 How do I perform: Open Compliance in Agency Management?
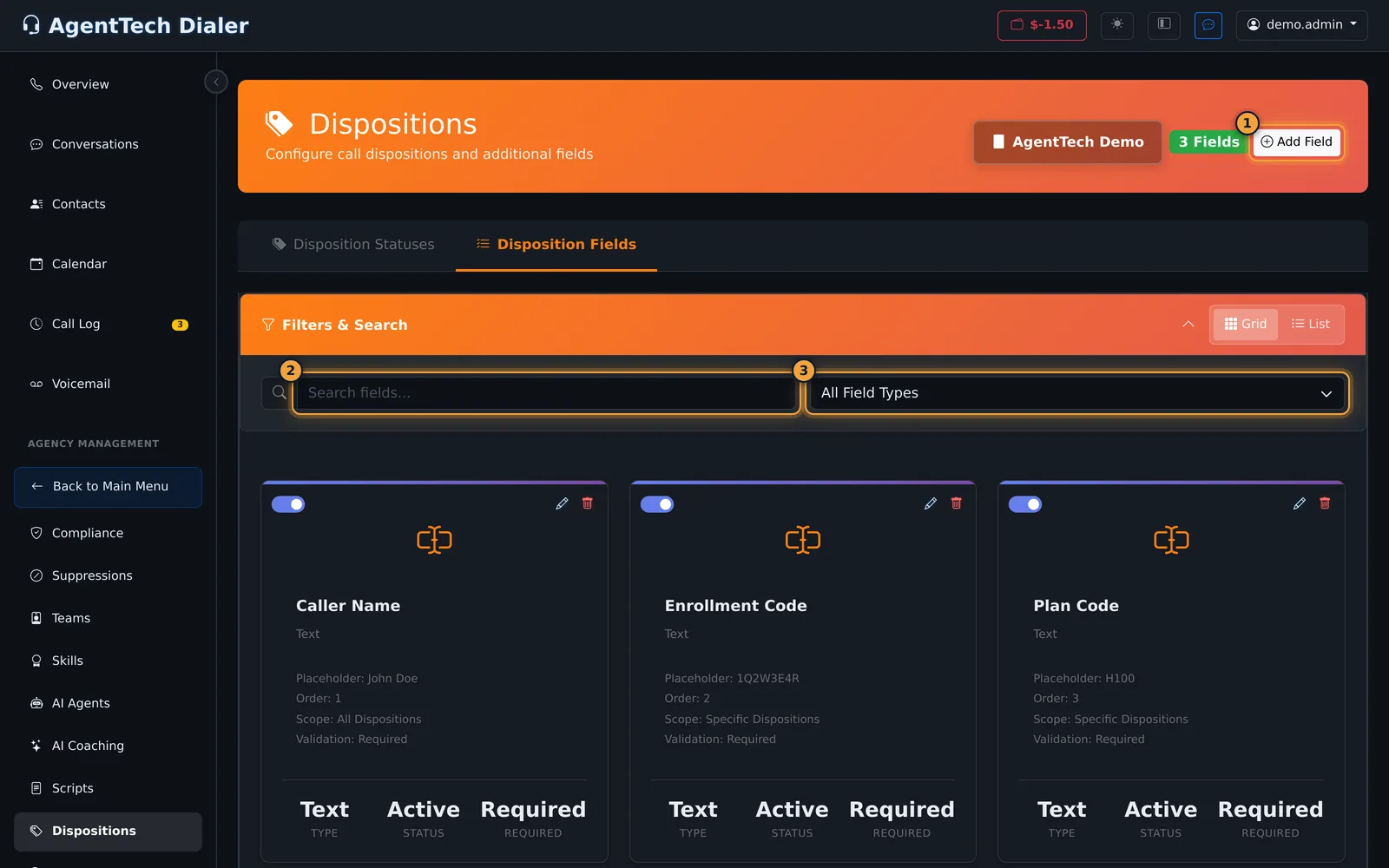pos(108,533)
